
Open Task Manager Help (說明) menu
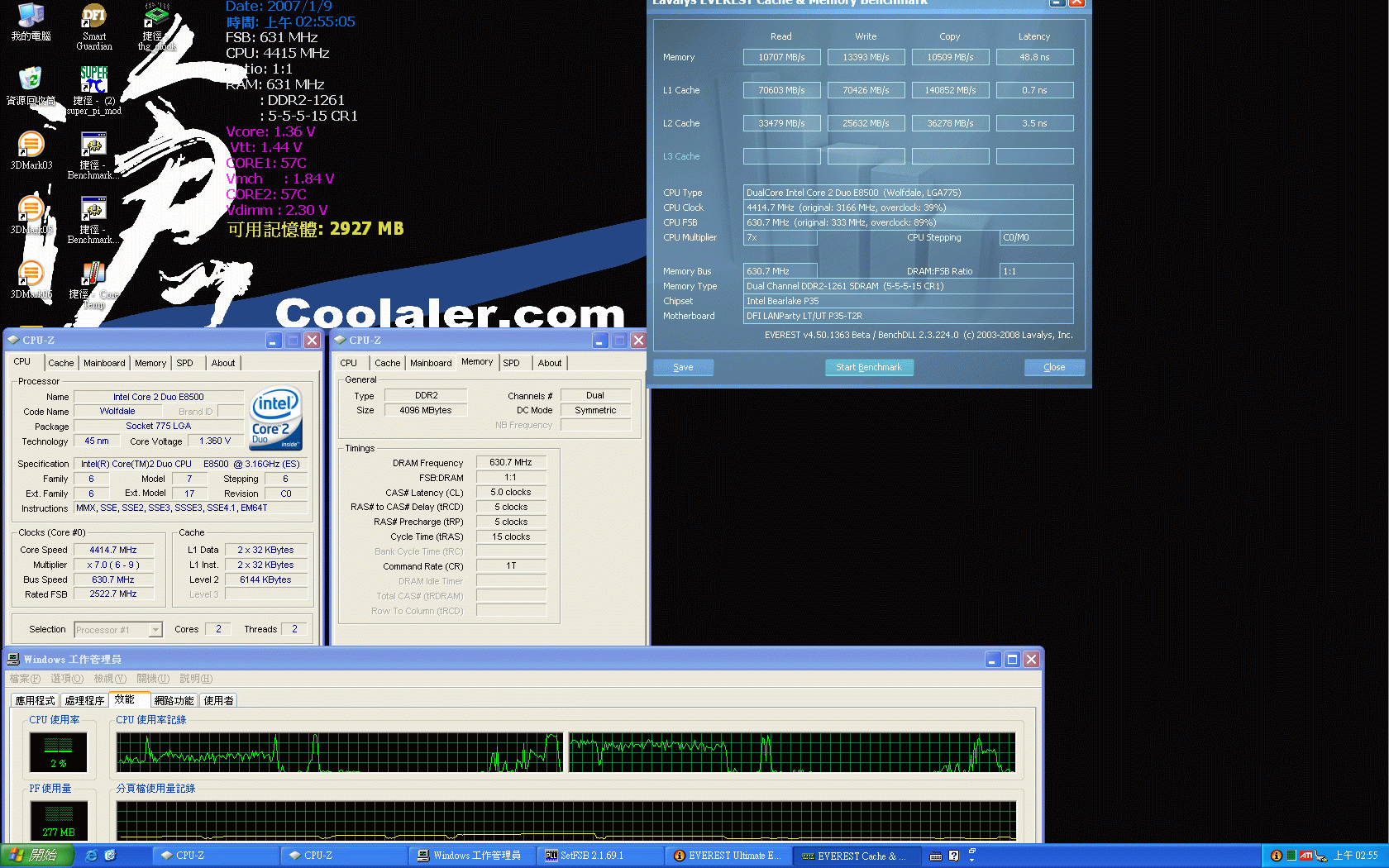(196, 679)
